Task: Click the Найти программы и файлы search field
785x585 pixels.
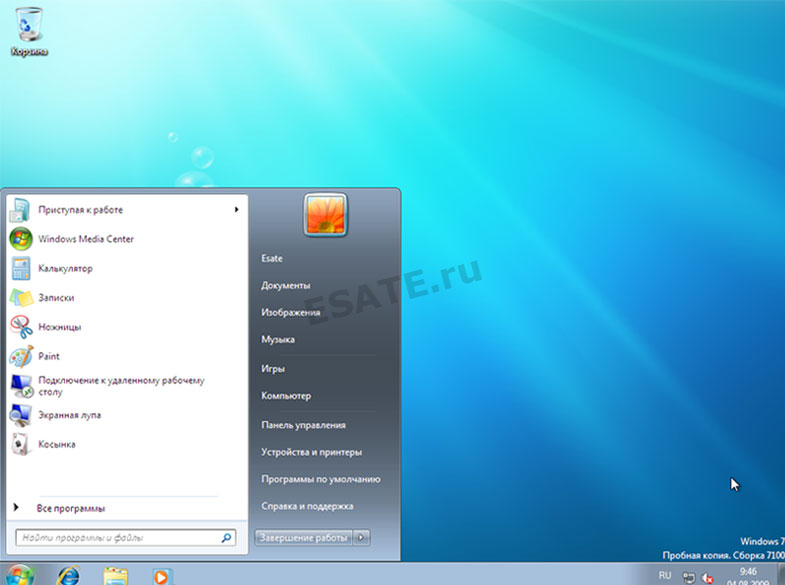Action: pos(125,537)
